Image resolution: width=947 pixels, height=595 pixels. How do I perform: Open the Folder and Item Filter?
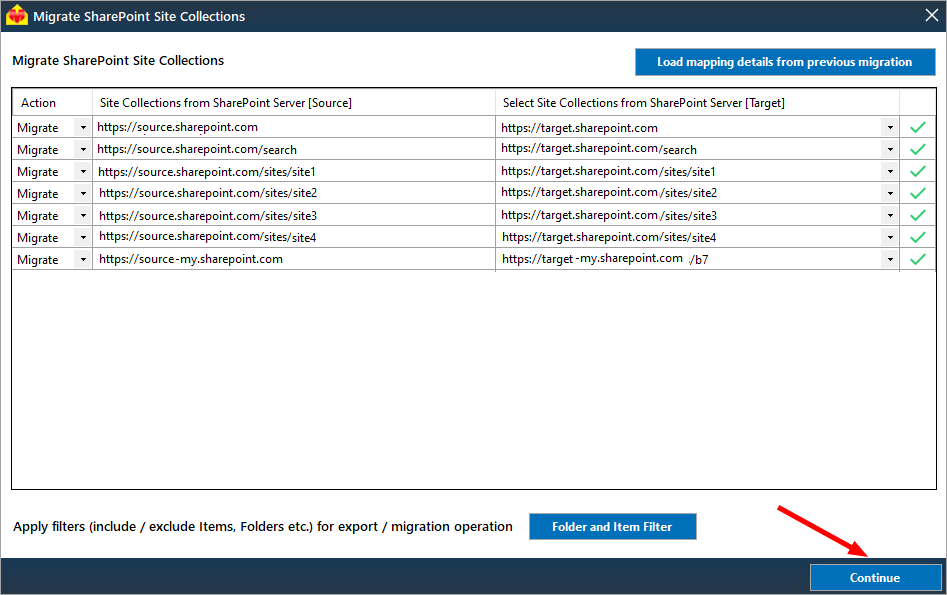(612, 527)
